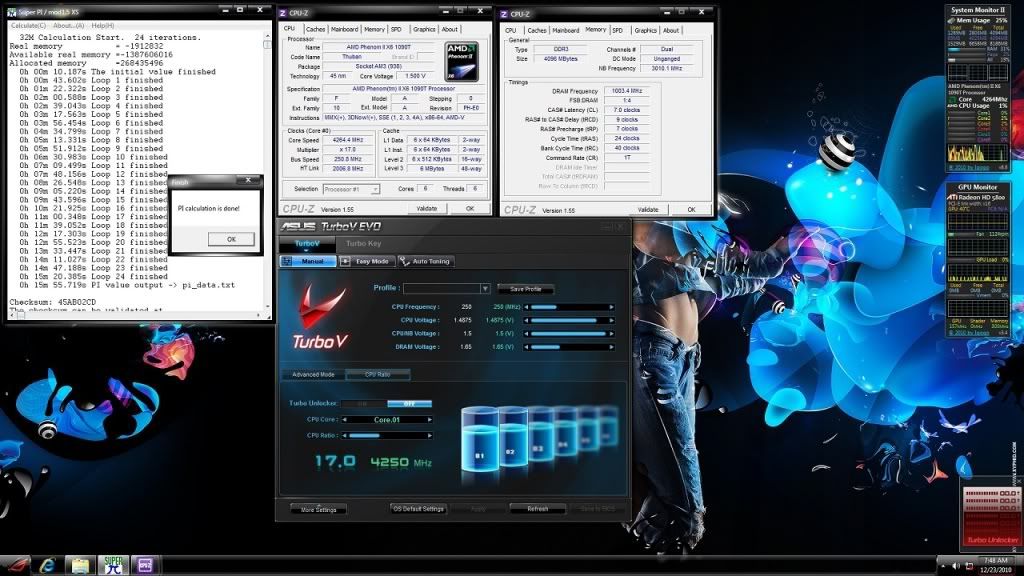1024x576 pixels.
Task: Adjust the DRAM Voltage slider
Action: pyautogui.click(x=569, y=347)
